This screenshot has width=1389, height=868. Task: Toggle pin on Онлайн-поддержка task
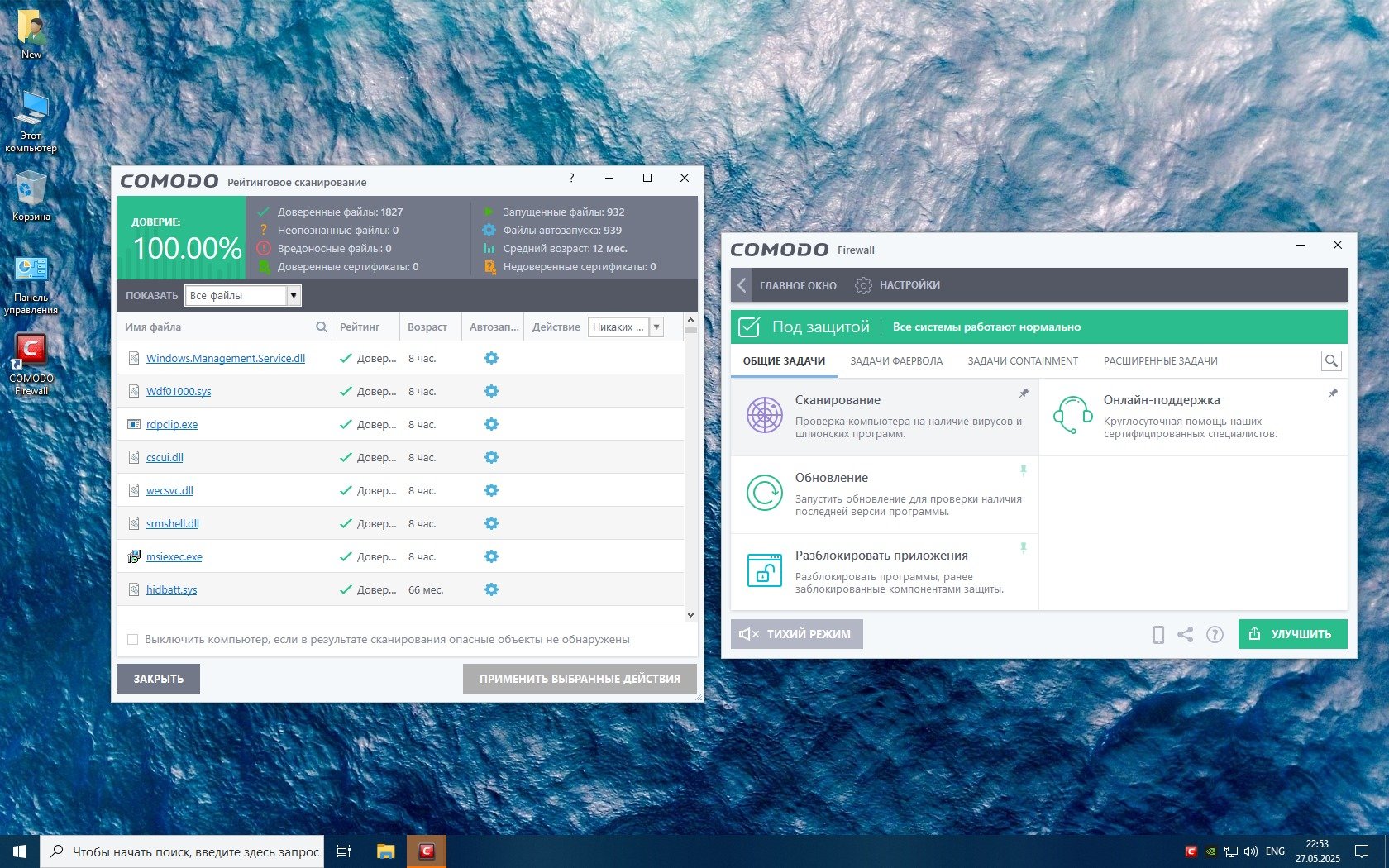click(1333, 393)
